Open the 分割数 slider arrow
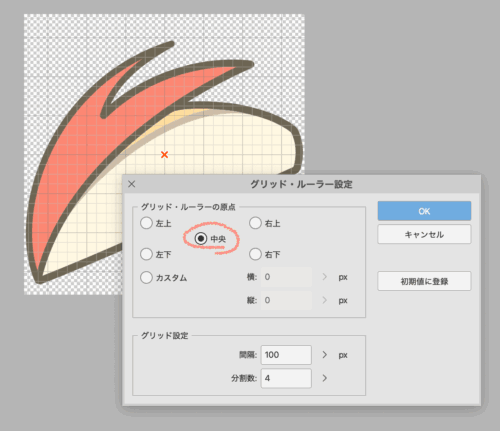 [x=325, y=378]
